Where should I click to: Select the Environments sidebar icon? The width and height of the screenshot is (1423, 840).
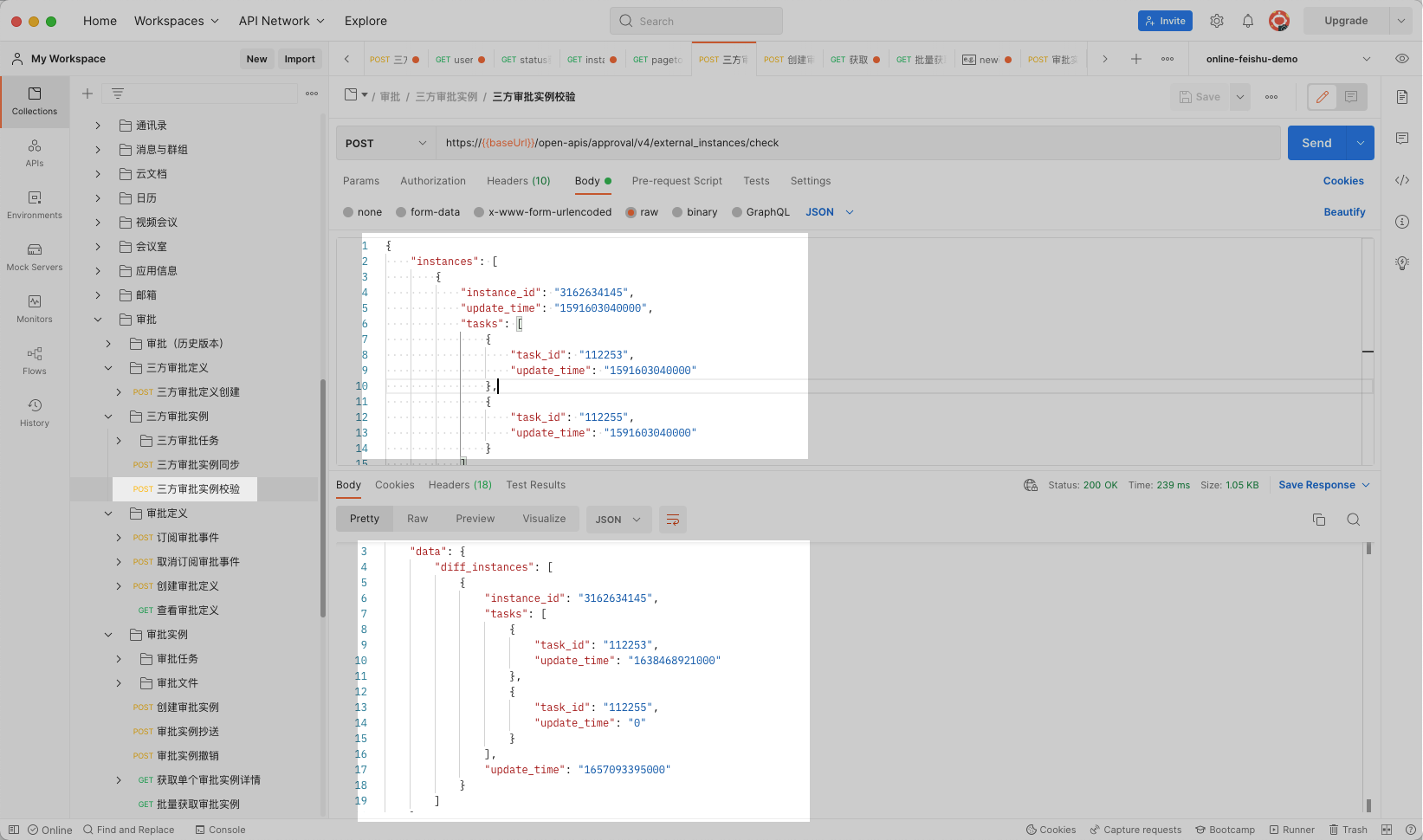pos(35,205)
